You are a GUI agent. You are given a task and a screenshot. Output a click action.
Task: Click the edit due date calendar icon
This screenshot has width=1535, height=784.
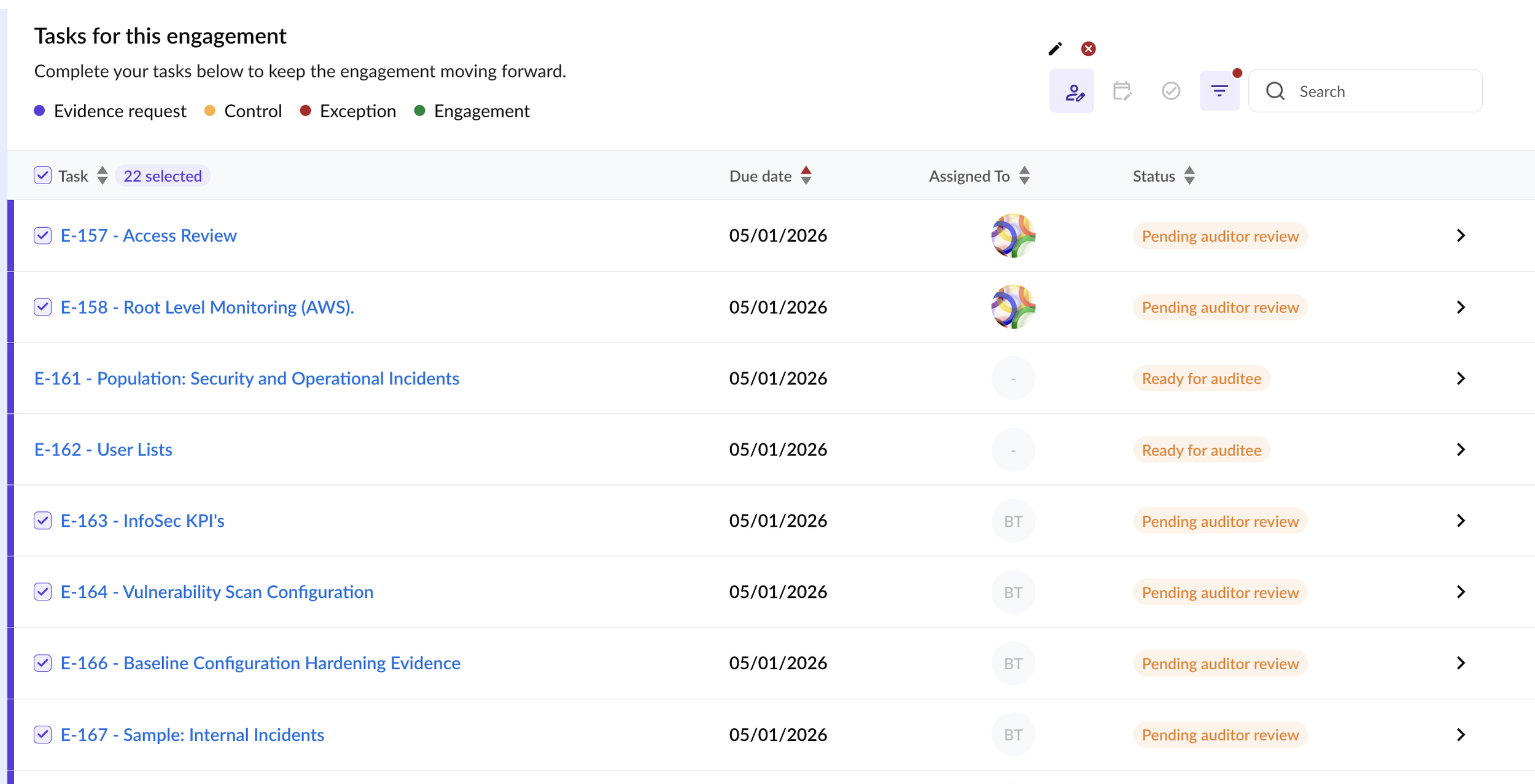[1122, 91]
